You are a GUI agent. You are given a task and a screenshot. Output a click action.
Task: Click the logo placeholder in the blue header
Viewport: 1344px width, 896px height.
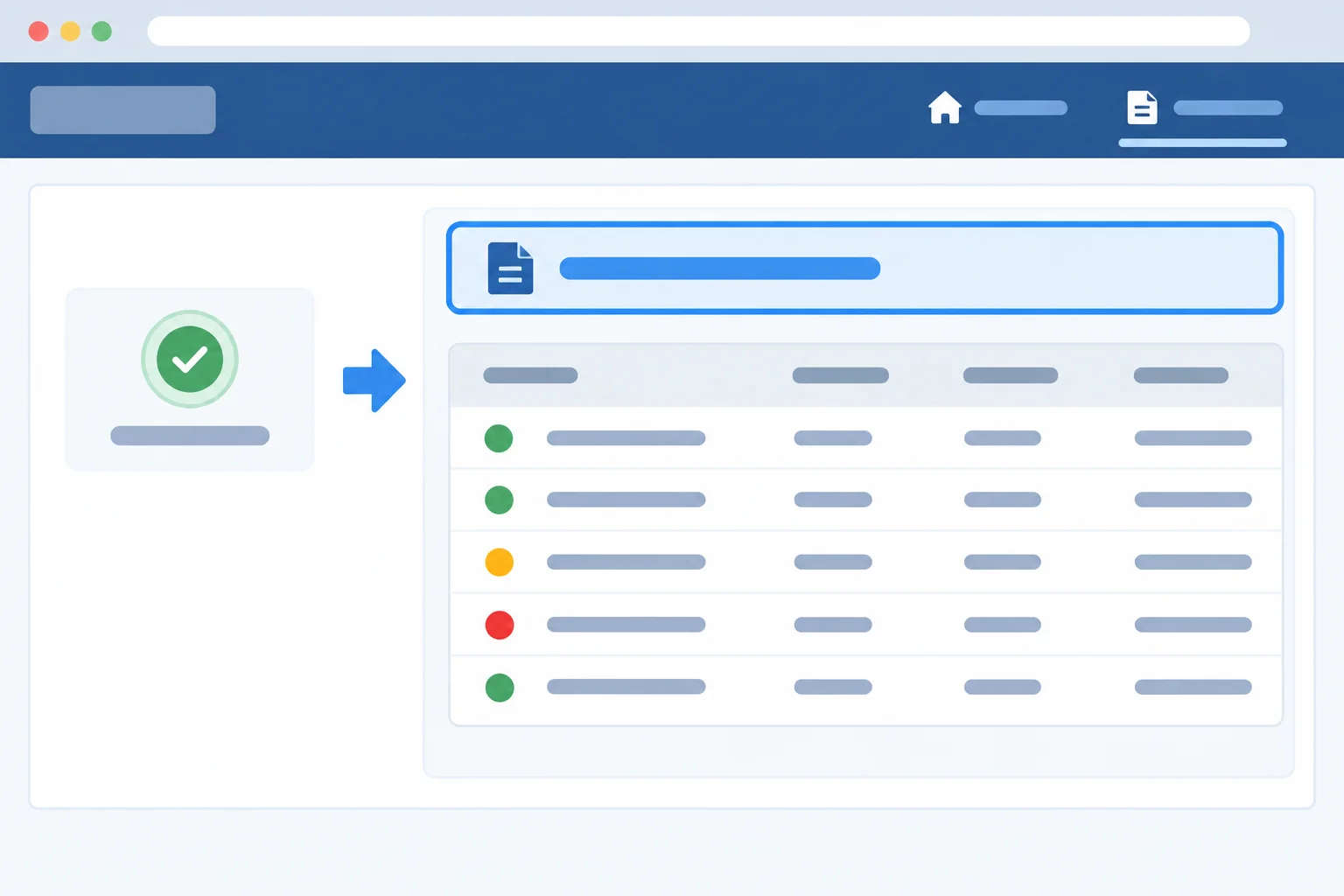[122, 109]
